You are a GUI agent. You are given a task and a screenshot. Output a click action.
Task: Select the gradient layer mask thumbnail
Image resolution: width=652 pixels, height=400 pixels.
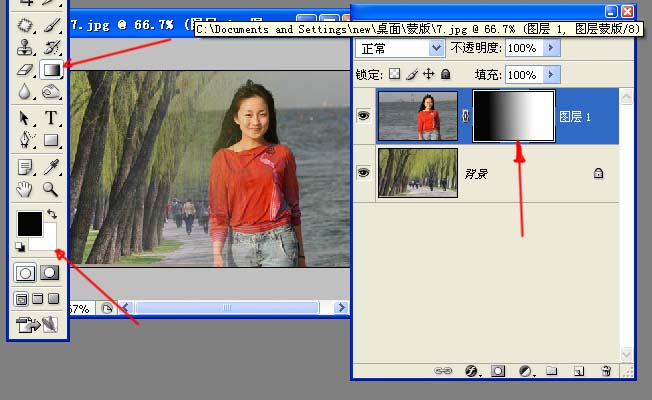pos(513,116)
